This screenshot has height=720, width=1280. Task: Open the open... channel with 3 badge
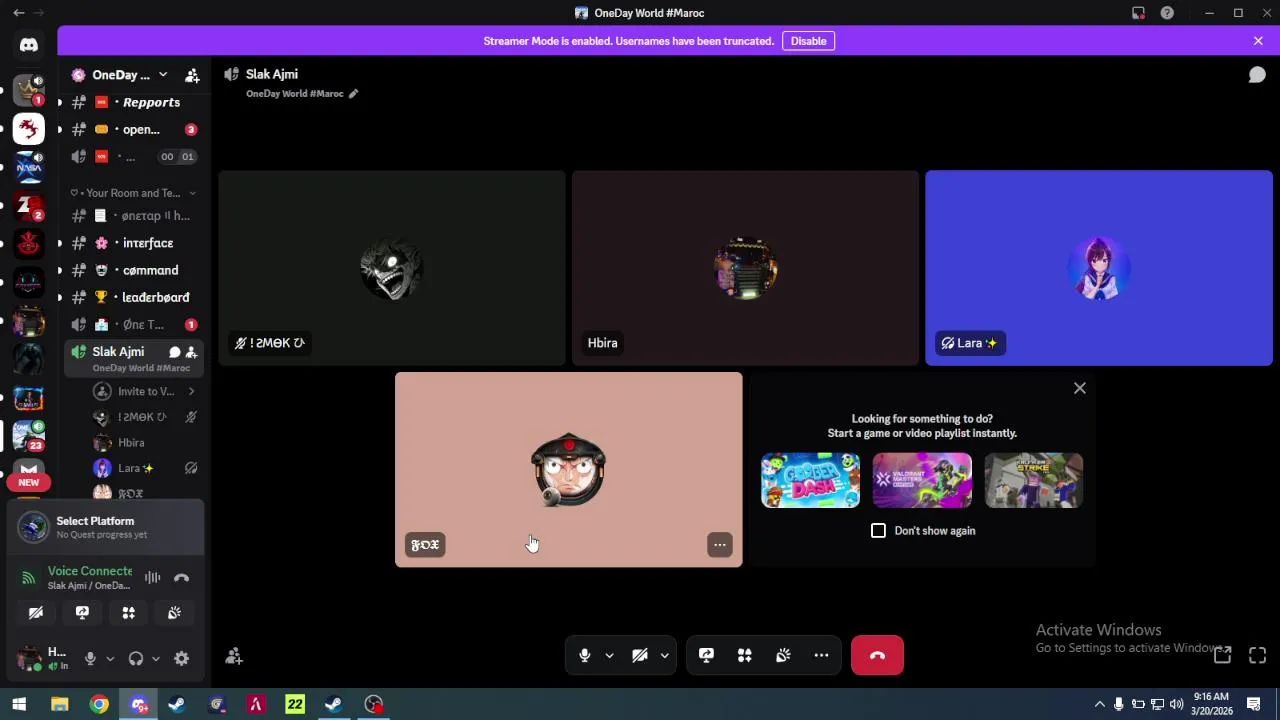tap(133, 129)
